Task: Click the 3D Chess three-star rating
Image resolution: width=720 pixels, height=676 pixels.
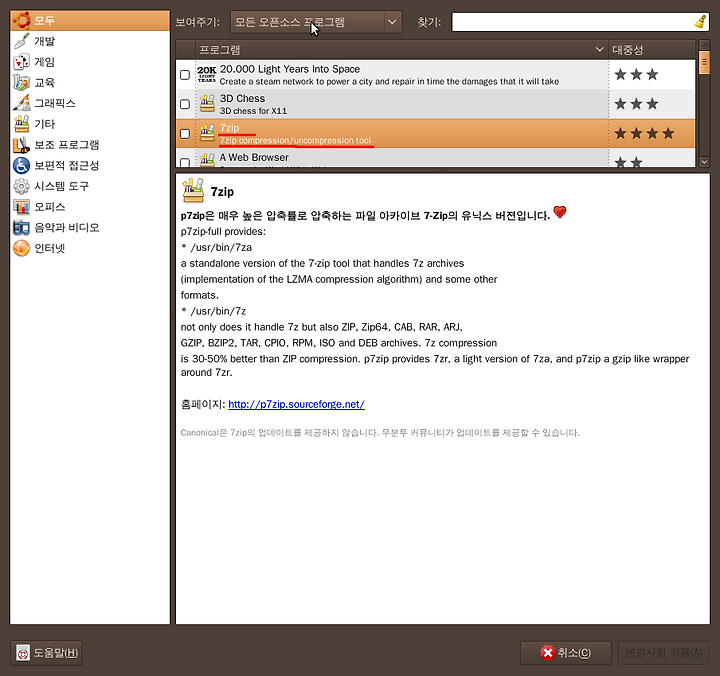Action: coord(636,104)
